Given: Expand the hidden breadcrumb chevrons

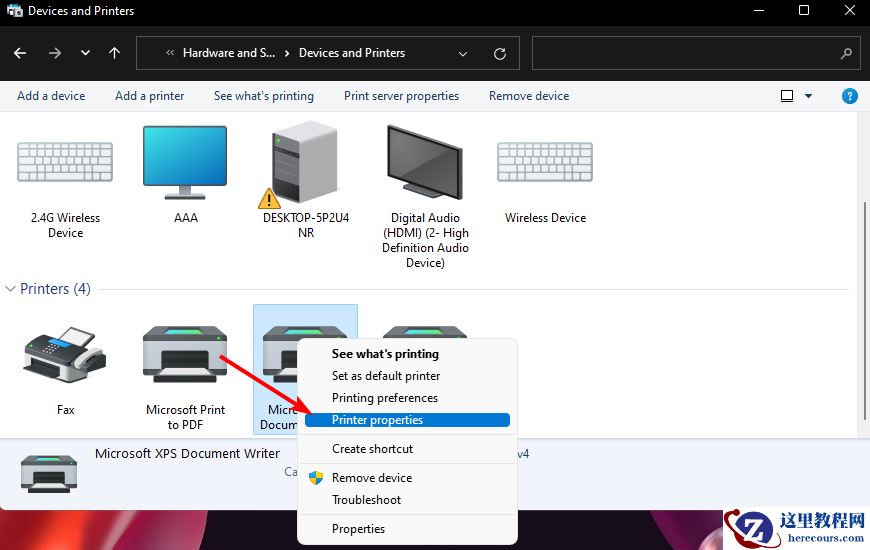Looking at the screenshot, I should [170, 53].
